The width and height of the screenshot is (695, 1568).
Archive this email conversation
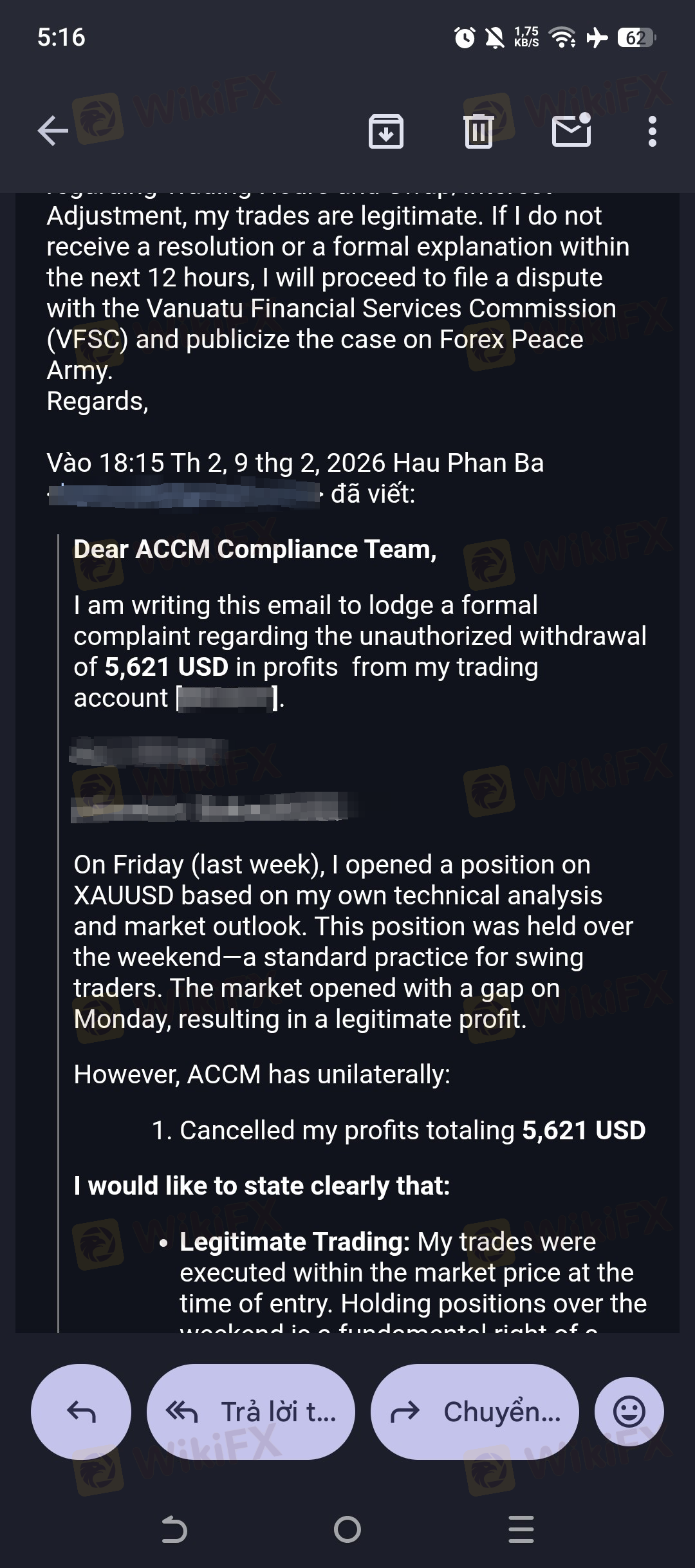click(x=385, y=131)
